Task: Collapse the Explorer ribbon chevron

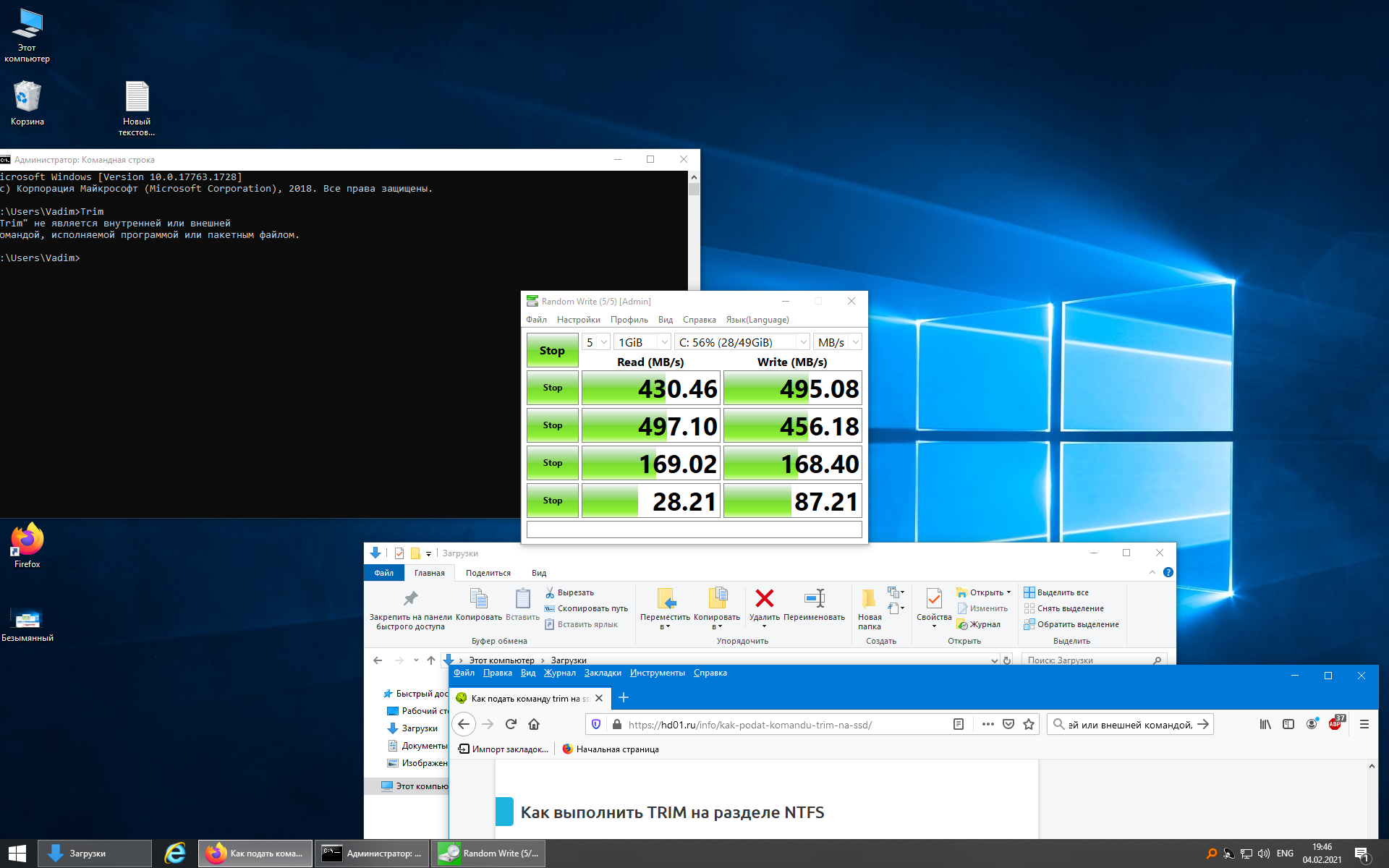Action: (x=1152, y=572)
